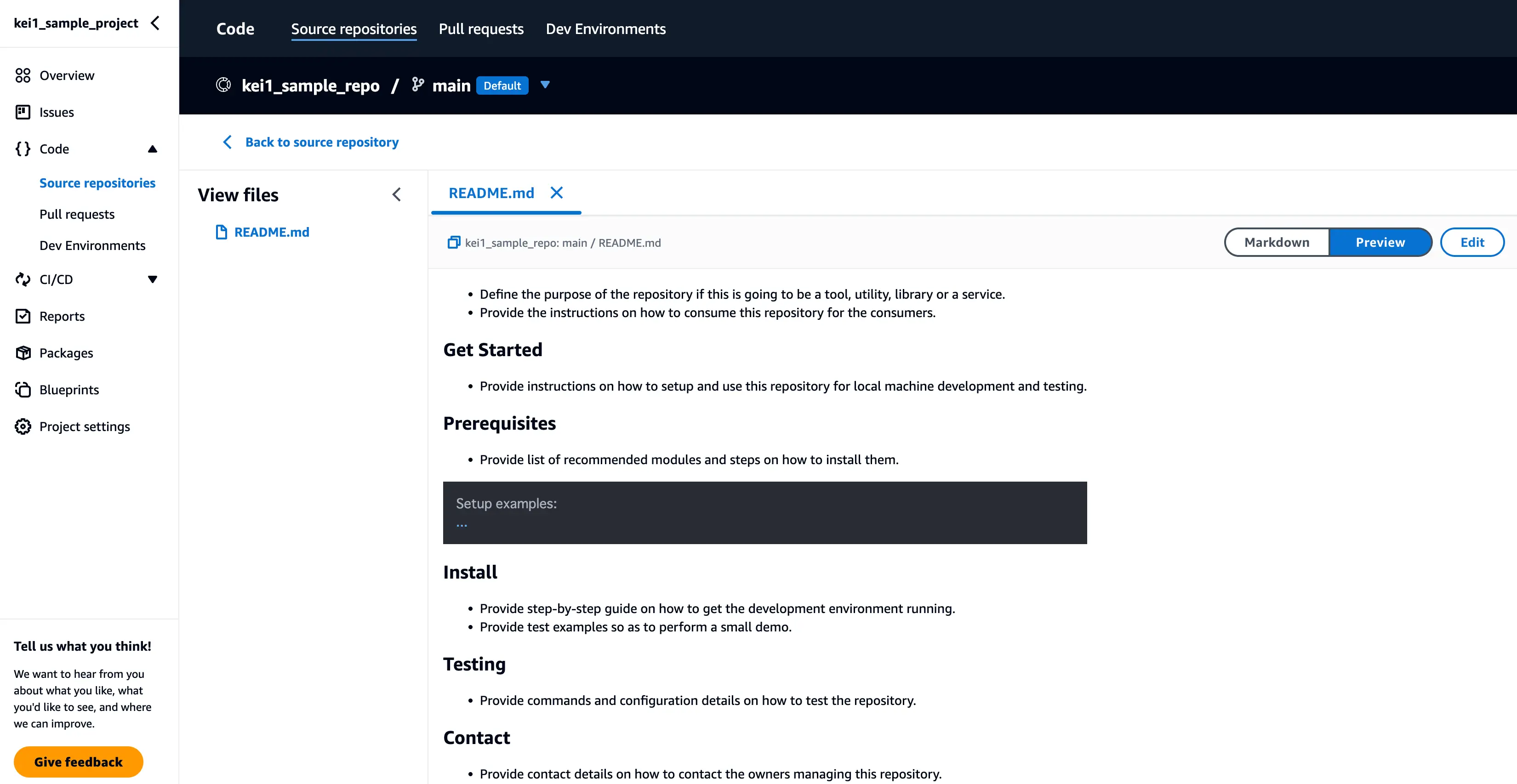Image resolution: width=1517 pixels, height=784 pixels.
Task: Click the Install heading
Action: point(470,572)
